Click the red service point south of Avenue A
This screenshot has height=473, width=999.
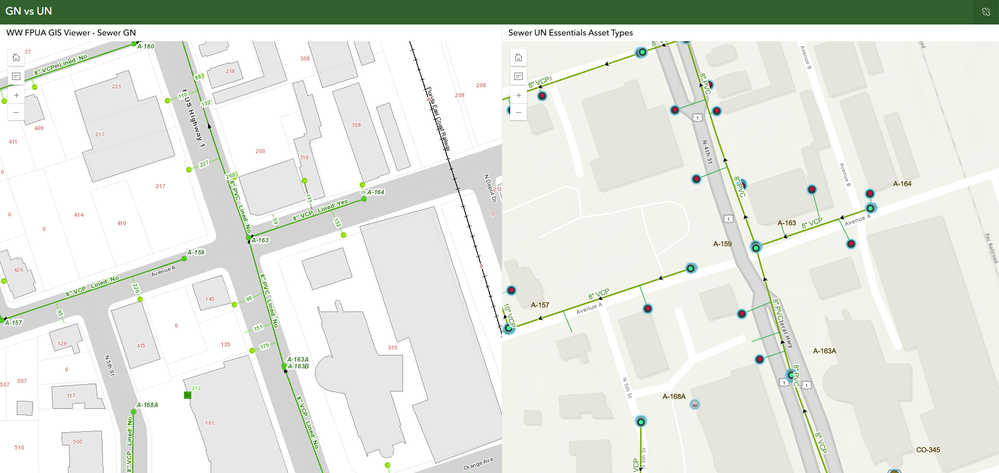[x=648, y=309]
